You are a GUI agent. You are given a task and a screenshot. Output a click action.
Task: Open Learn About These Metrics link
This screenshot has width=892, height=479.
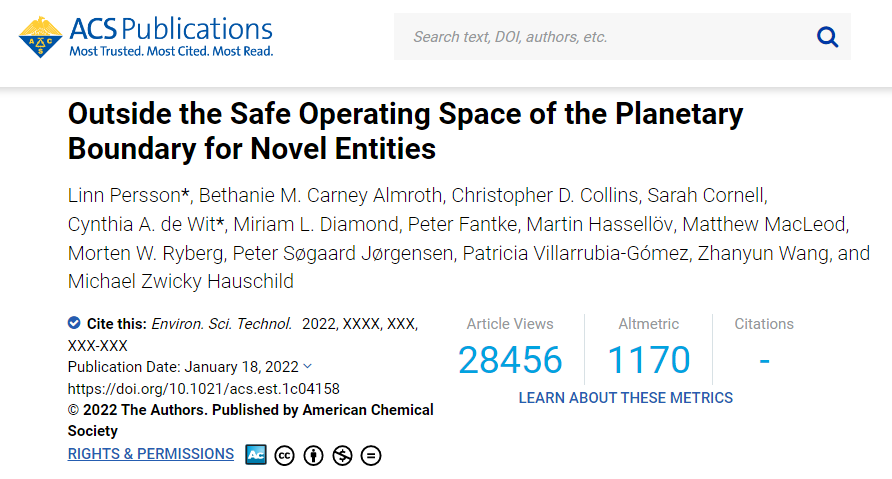tap(625, 398)
